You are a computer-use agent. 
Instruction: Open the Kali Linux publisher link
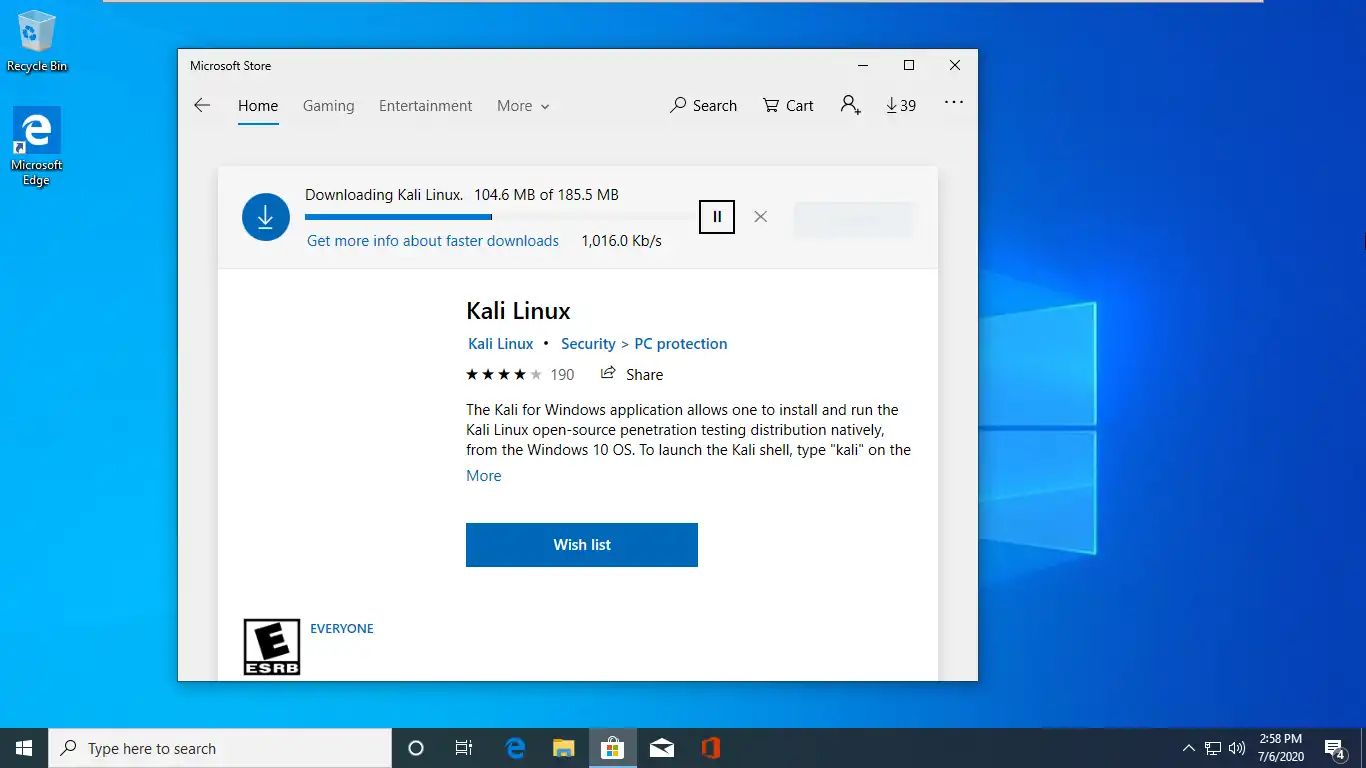[501, 343]
